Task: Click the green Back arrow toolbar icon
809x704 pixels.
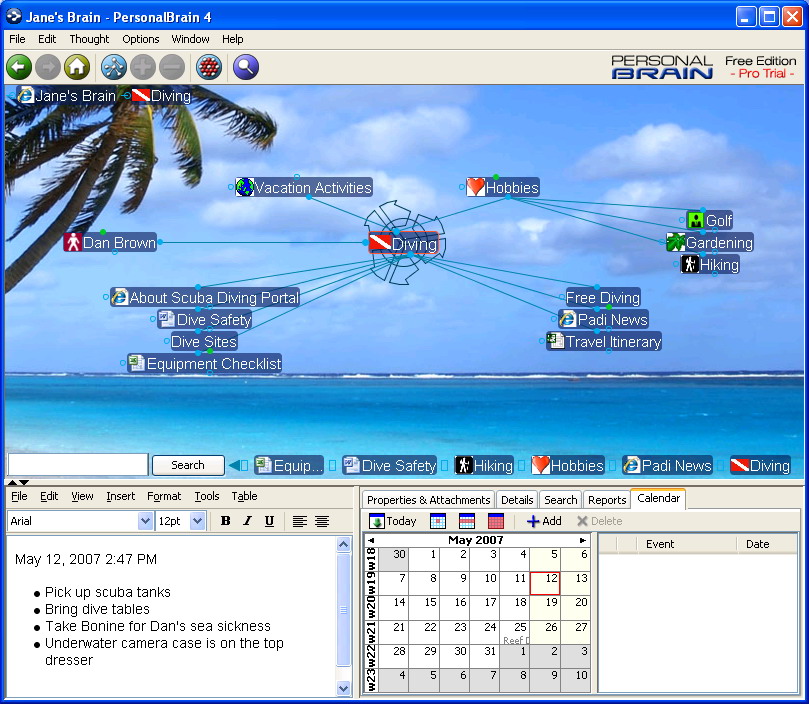Action: point(19,67)
